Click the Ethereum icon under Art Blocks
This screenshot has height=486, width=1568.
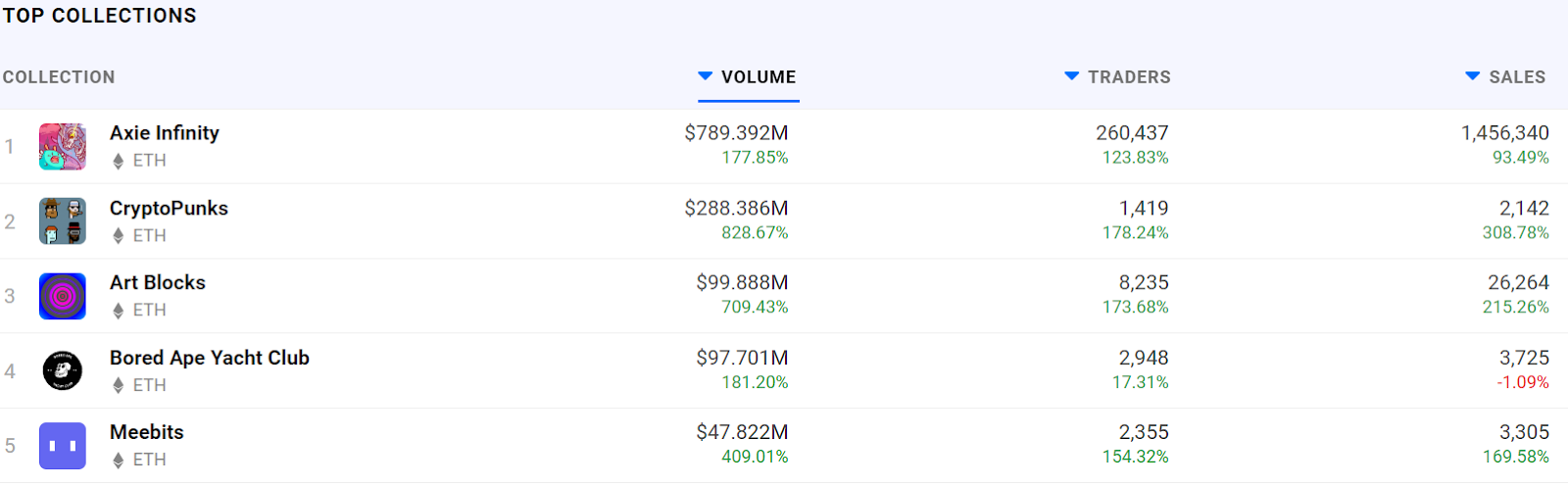118,311
